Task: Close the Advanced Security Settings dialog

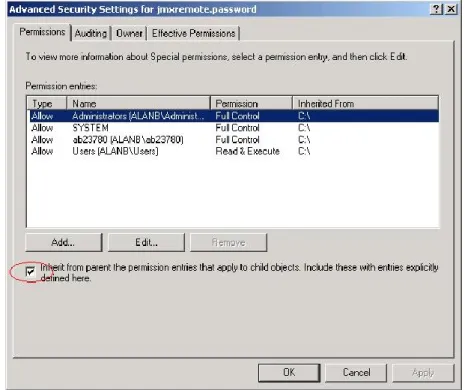Action: pyautogui.click(x=451, y=9)
